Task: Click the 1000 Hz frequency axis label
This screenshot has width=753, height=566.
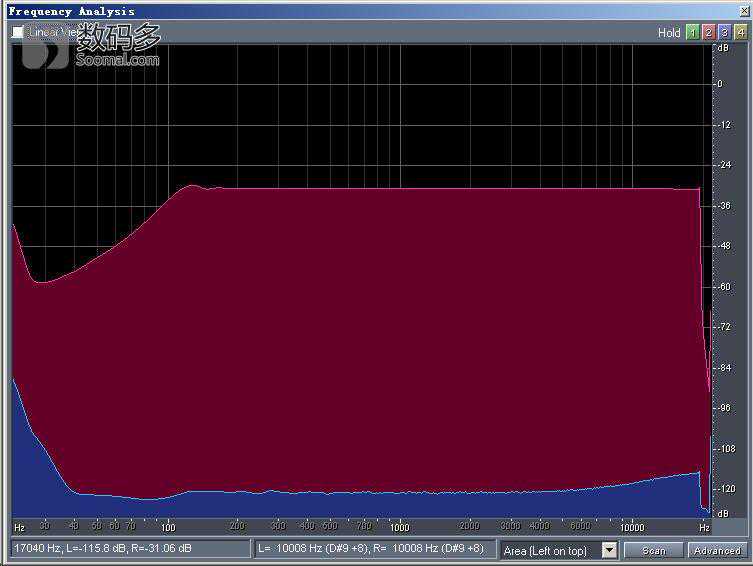Action: pos(399,526)
